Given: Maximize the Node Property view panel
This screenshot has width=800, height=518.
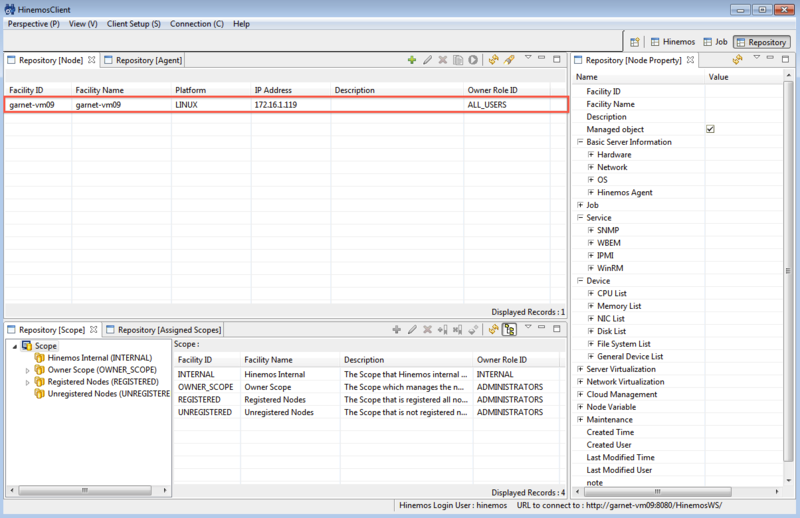Looking at the screenshot, I should [785, 59].
